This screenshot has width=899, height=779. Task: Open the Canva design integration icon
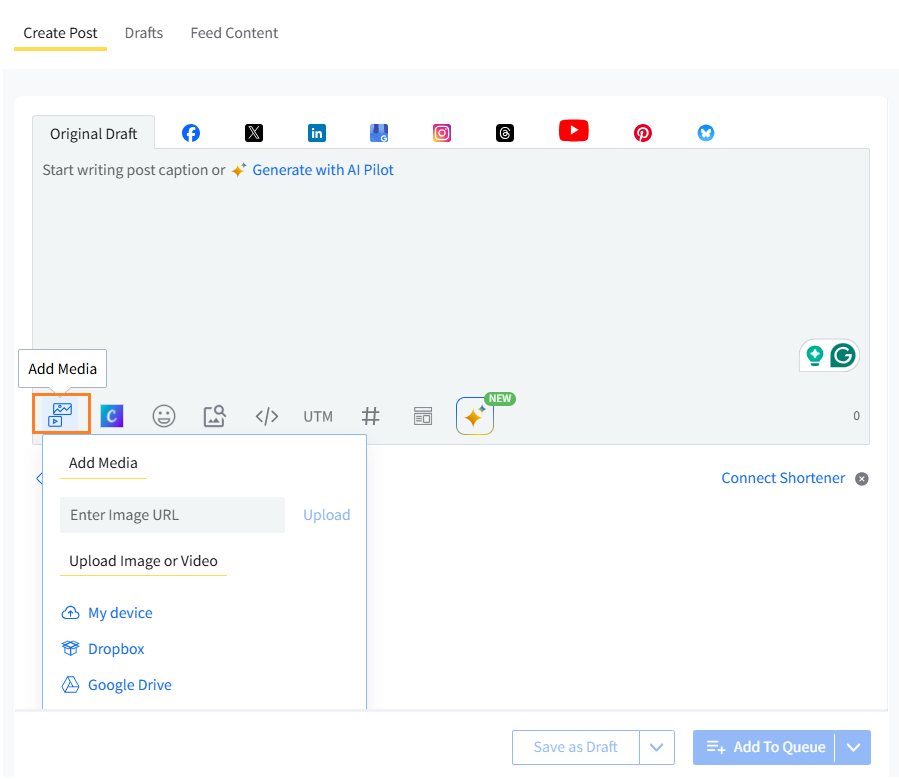tap(112, 416)
